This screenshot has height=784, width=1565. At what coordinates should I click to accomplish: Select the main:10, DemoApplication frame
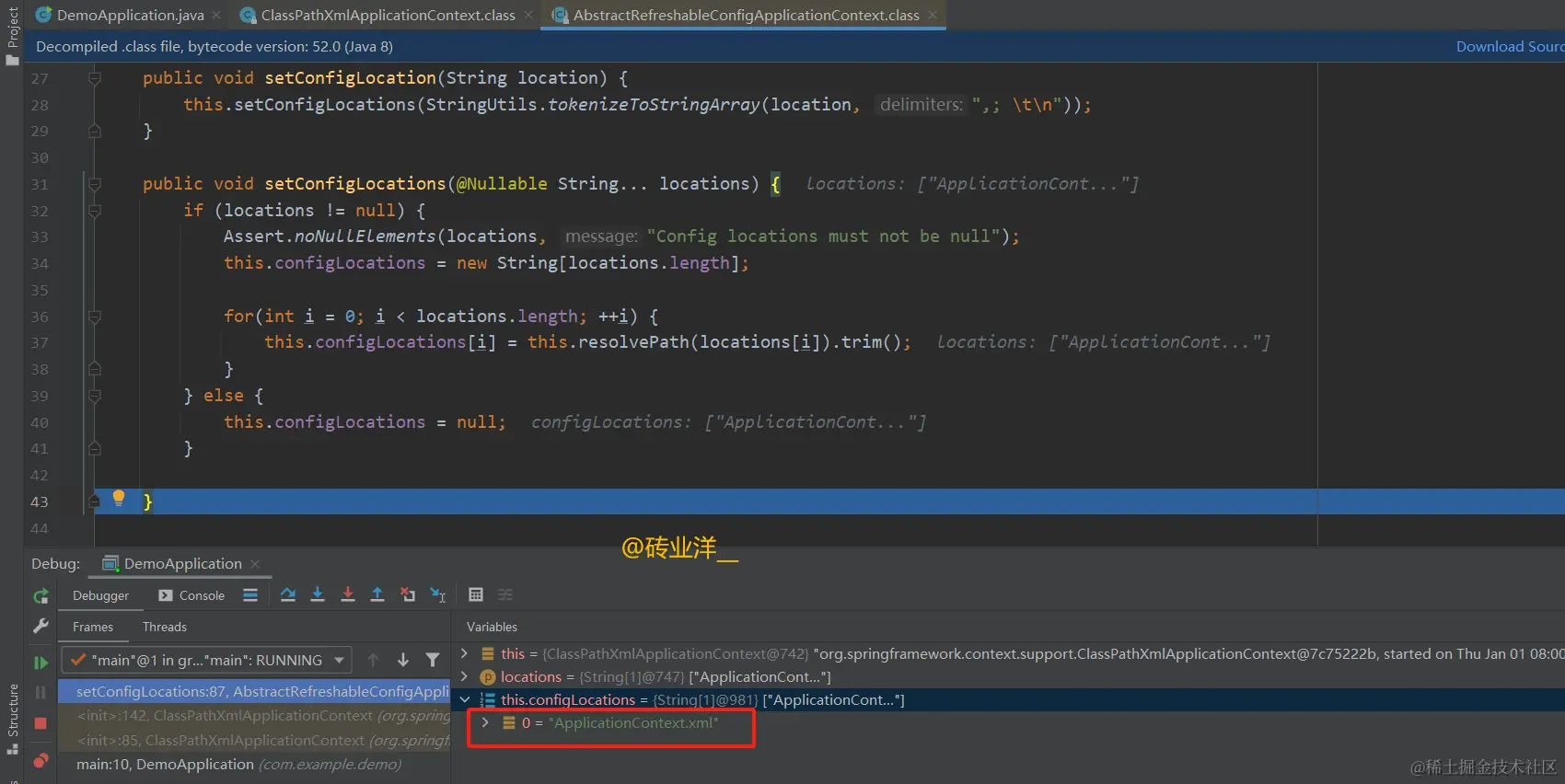254,764
